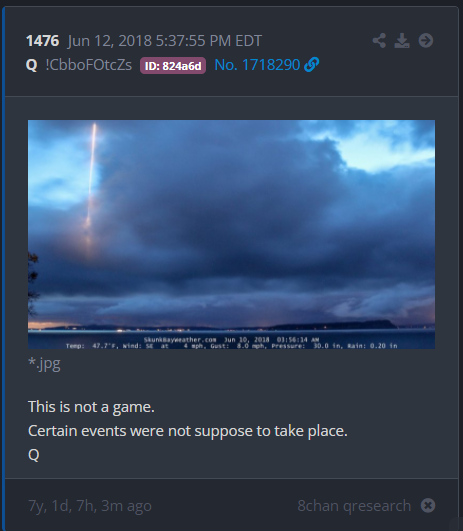Viewport: 463px width, 531px height.
Task: Click the 7y, 1d, 7h, 3m ago text
Action: [90, 506]
